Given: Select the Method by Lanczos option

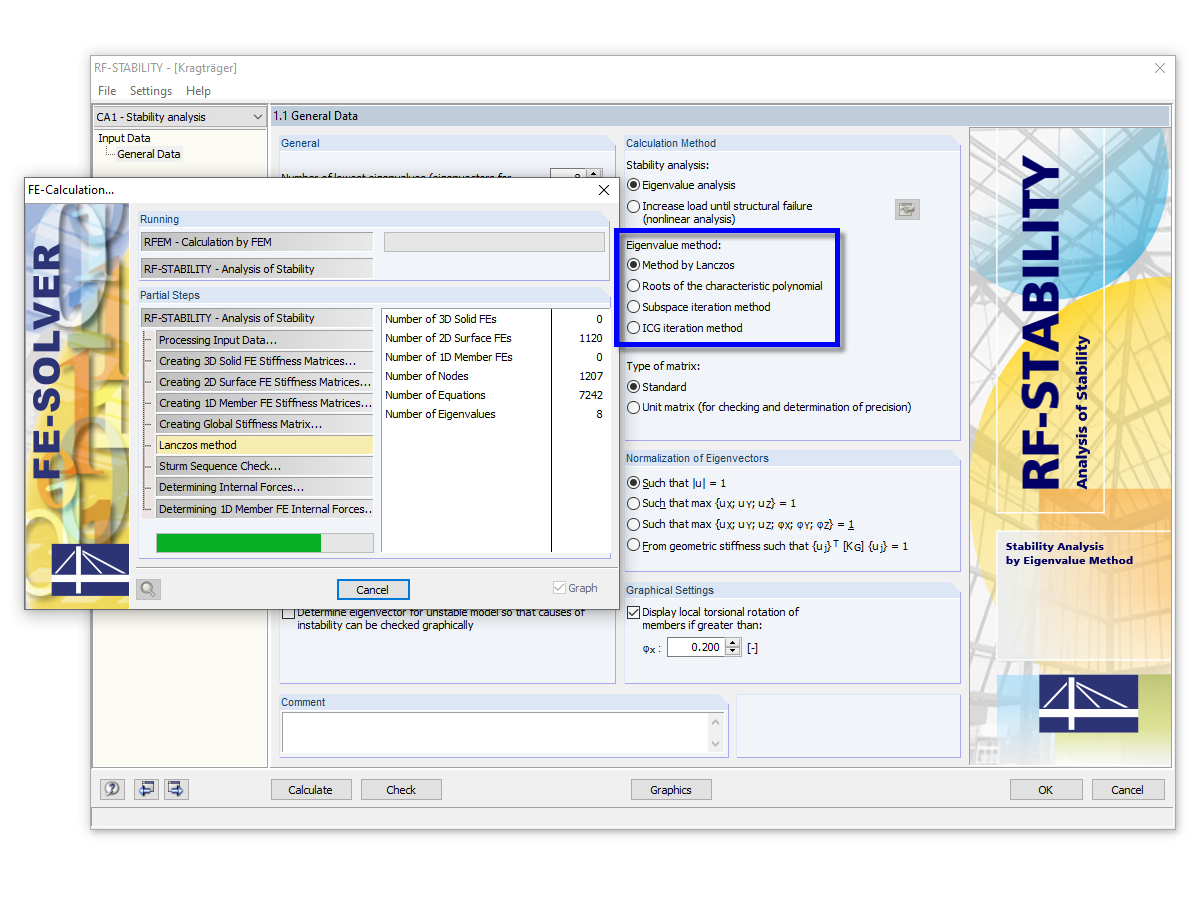Looking at the screenshot, I should click(634, 264).
